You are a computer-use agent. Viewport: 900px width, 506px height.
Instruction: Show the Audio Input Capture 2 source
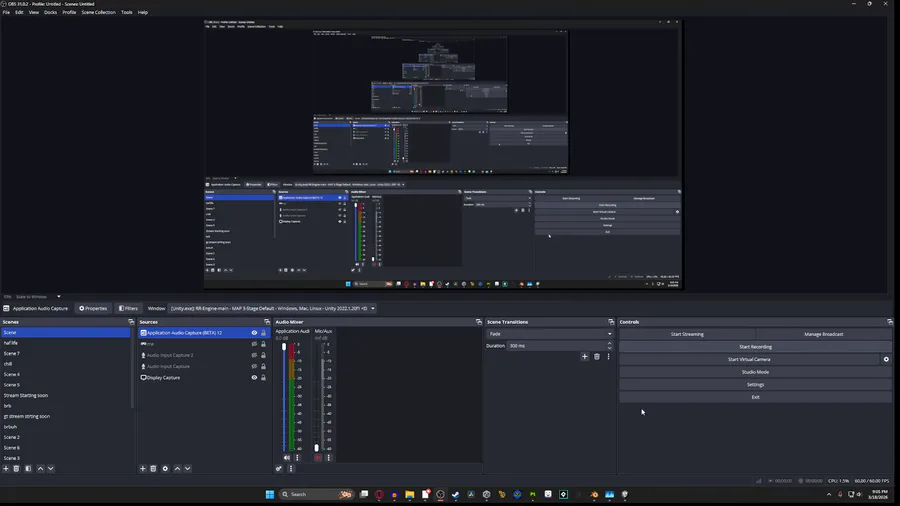pos(254,355)
